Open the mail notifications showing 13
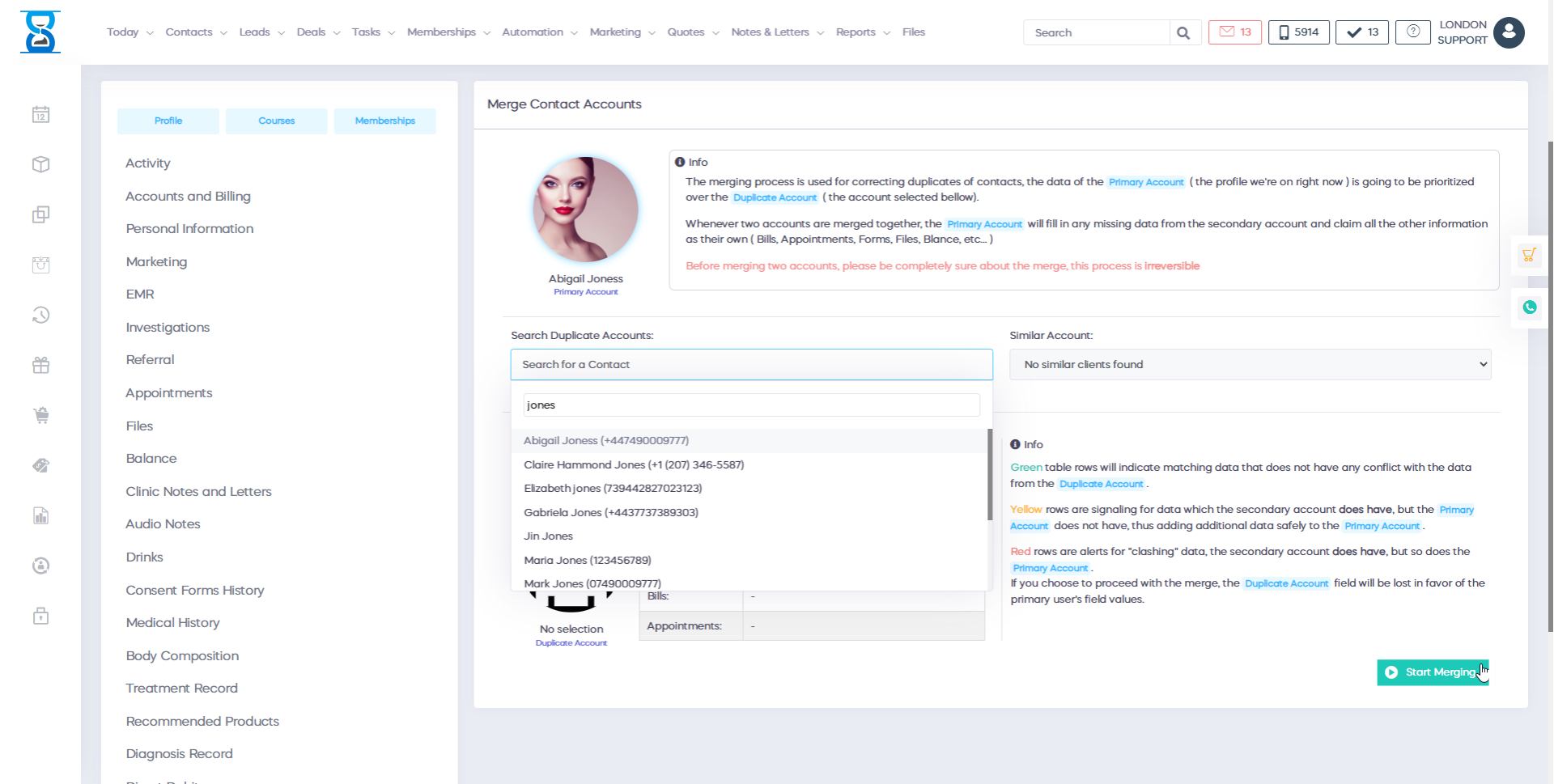The width and height of the screenshot is (1554, 784). 1234,32
